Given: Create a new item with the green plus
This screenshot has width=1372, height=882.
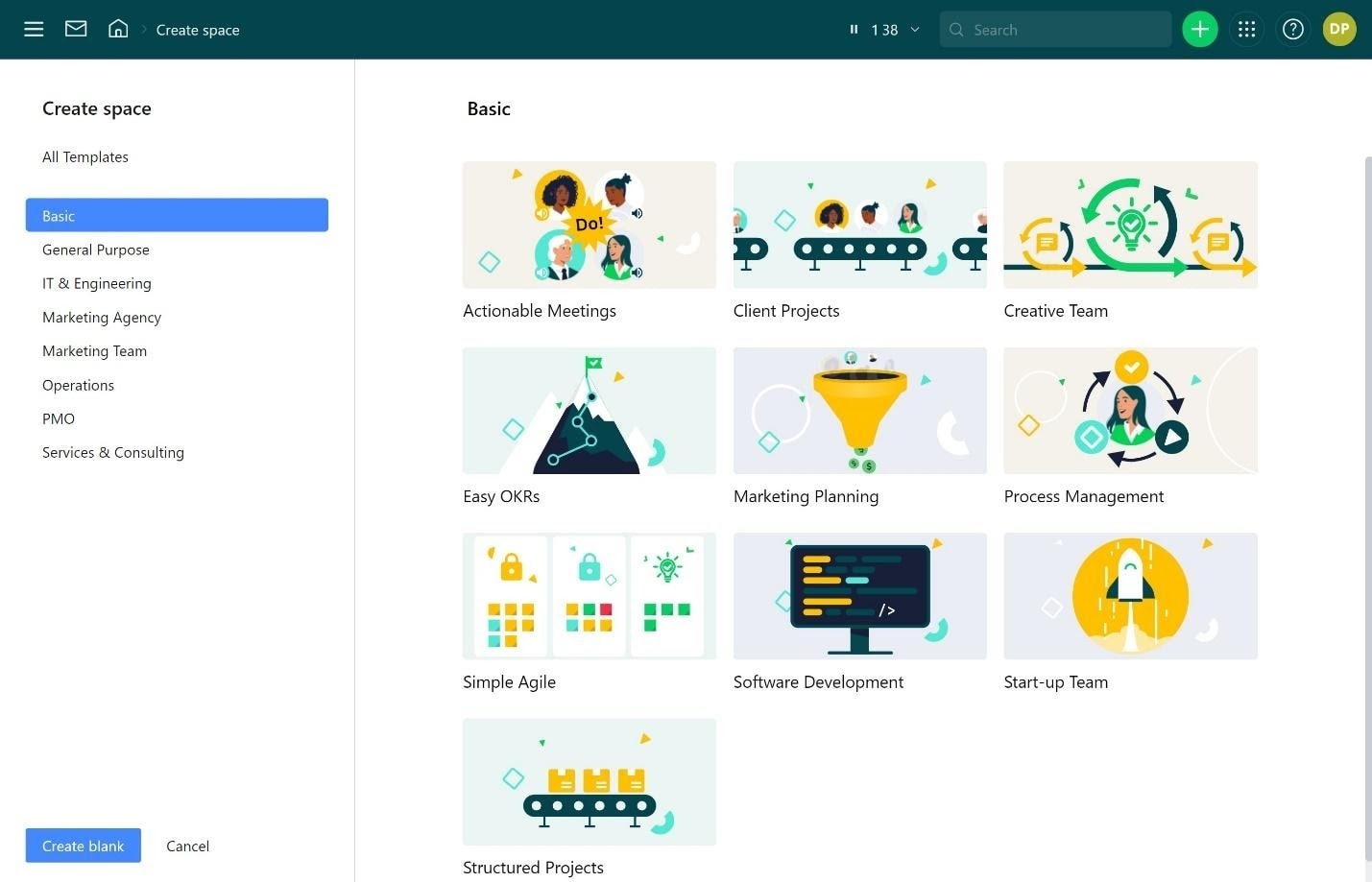Looking at the screenshot, I should click(x=1199, y=29).
